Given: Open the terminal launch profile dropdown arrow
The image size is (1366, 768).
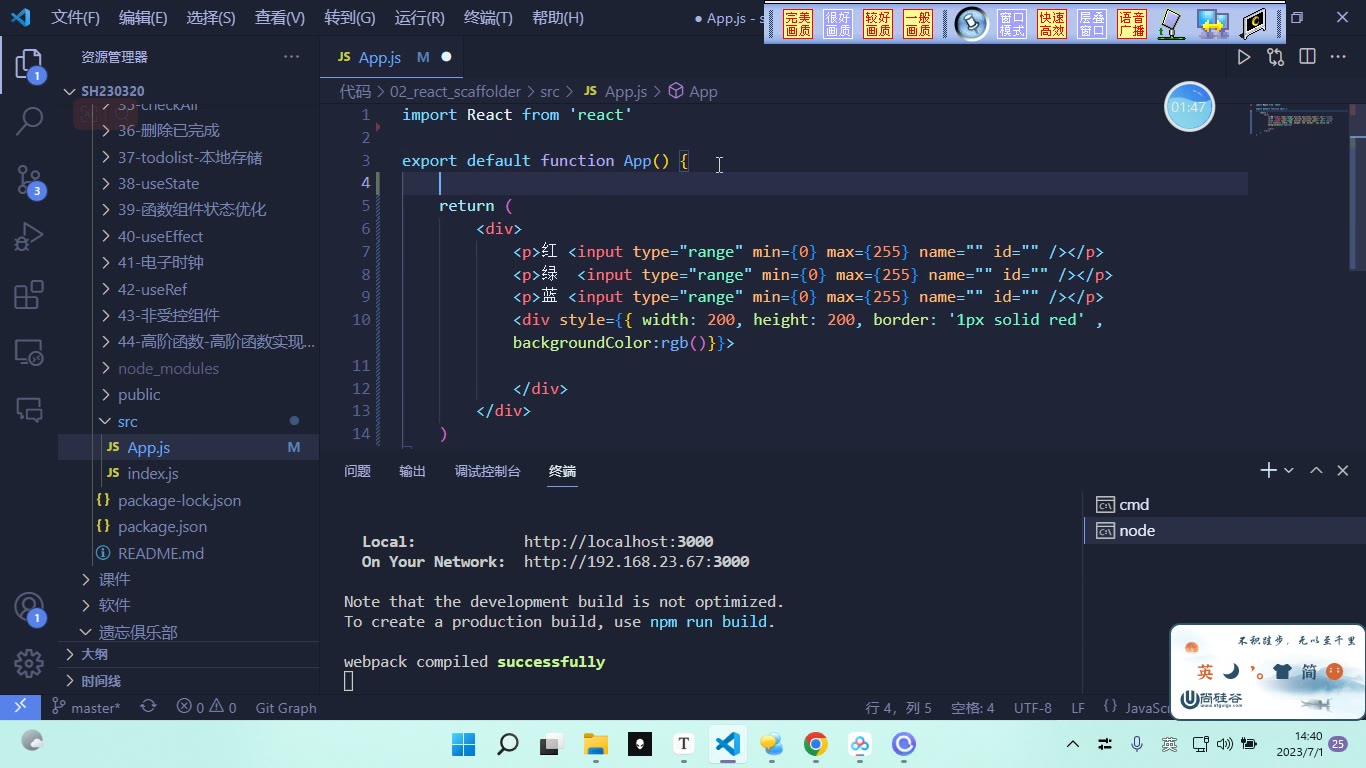Looking at the screenshot, I should pyautogui.click(x=1289, y=470).
